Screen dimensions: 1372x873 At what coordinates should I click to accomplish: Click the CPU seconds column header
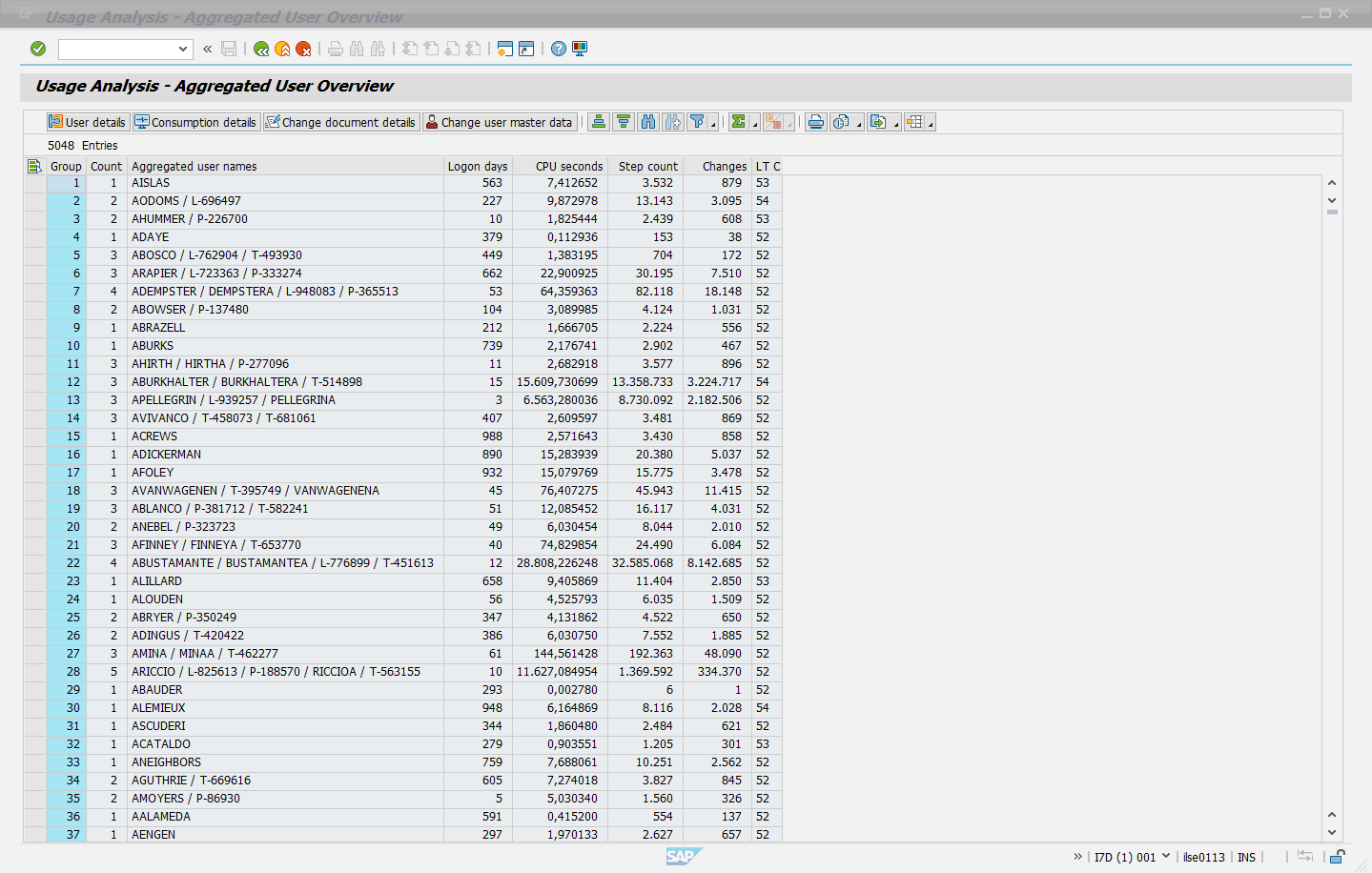[568, 166]
